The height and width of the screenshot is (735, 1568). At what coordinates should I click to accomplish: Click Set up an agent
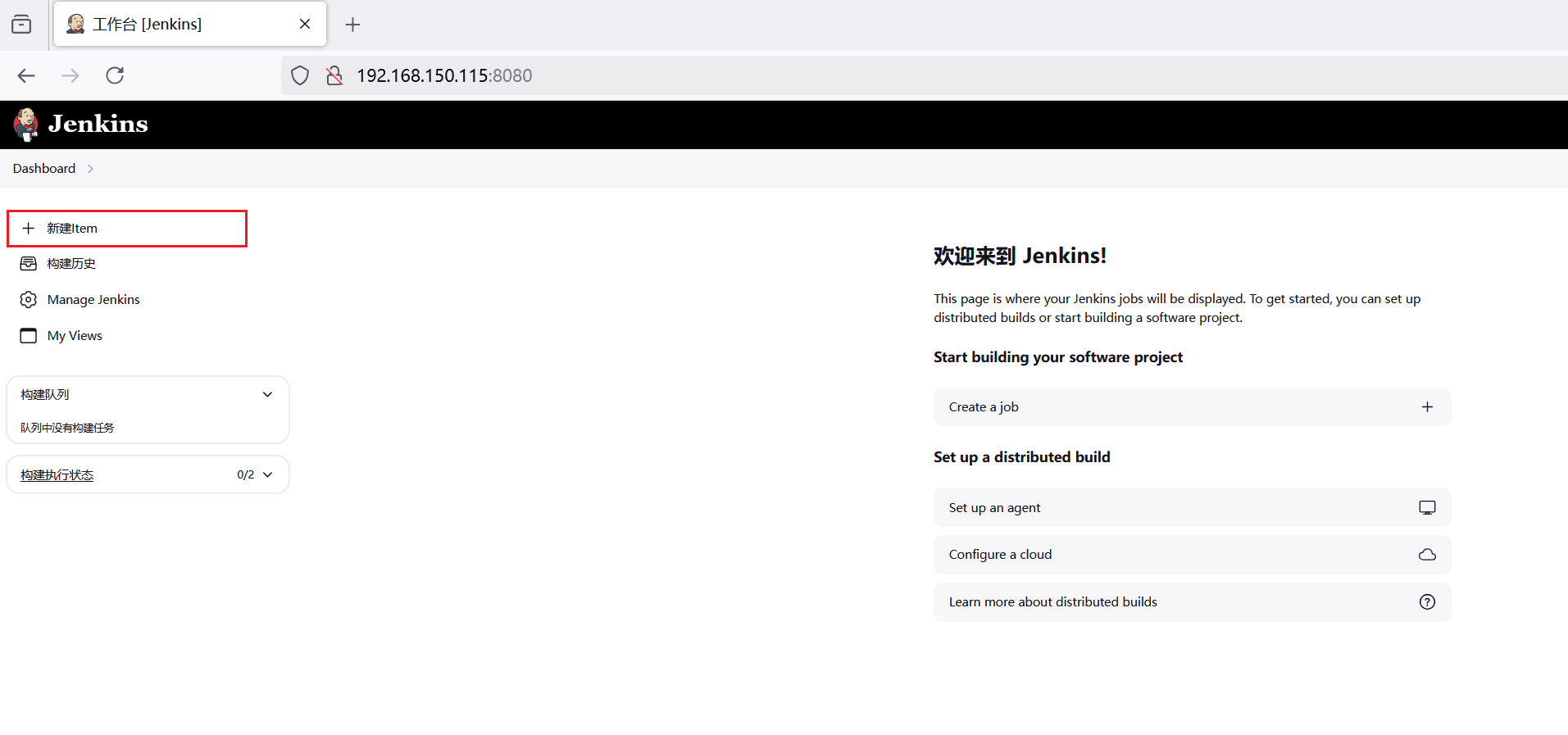pyautogui.click(x=1192, y=507)
